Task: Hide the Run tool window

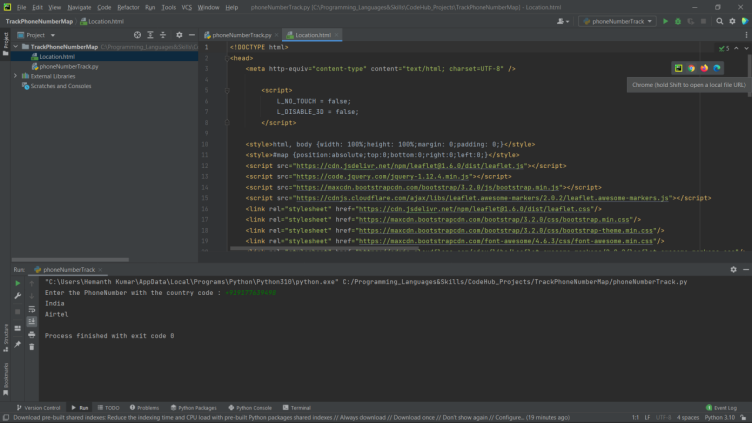Action: (746, 270)
